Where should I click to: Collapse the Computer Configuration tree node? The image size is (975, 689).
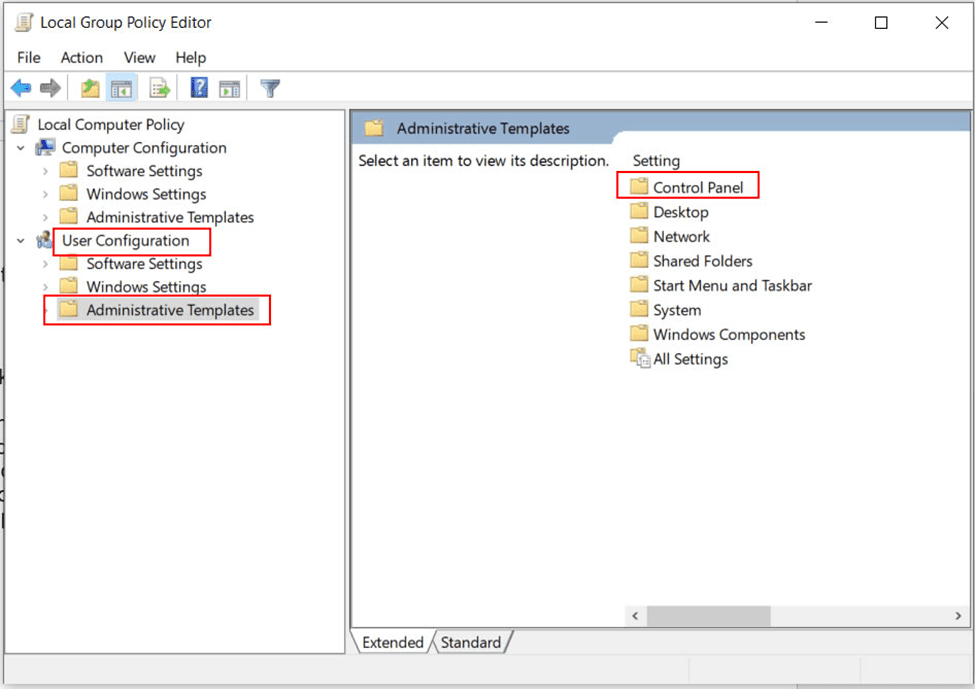coord(21,148)
